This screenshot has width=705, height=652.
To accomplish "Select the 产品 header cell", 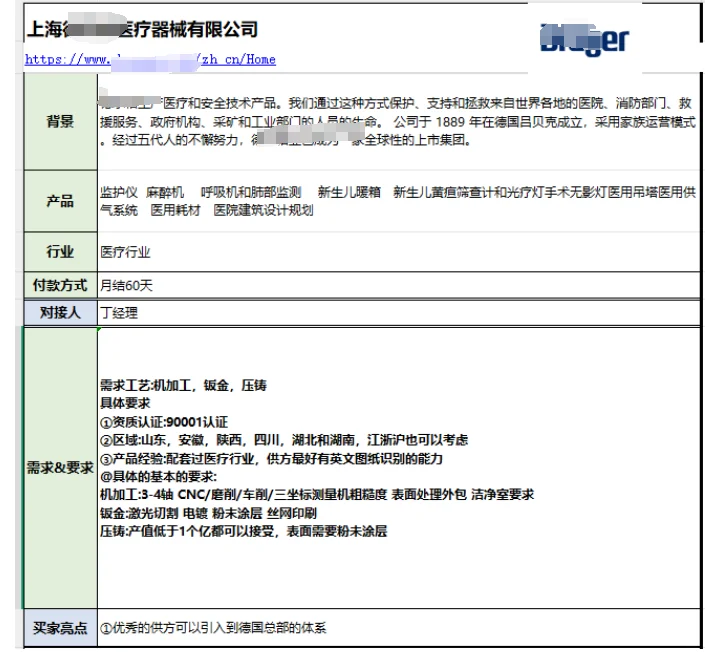I will [60, 201].
